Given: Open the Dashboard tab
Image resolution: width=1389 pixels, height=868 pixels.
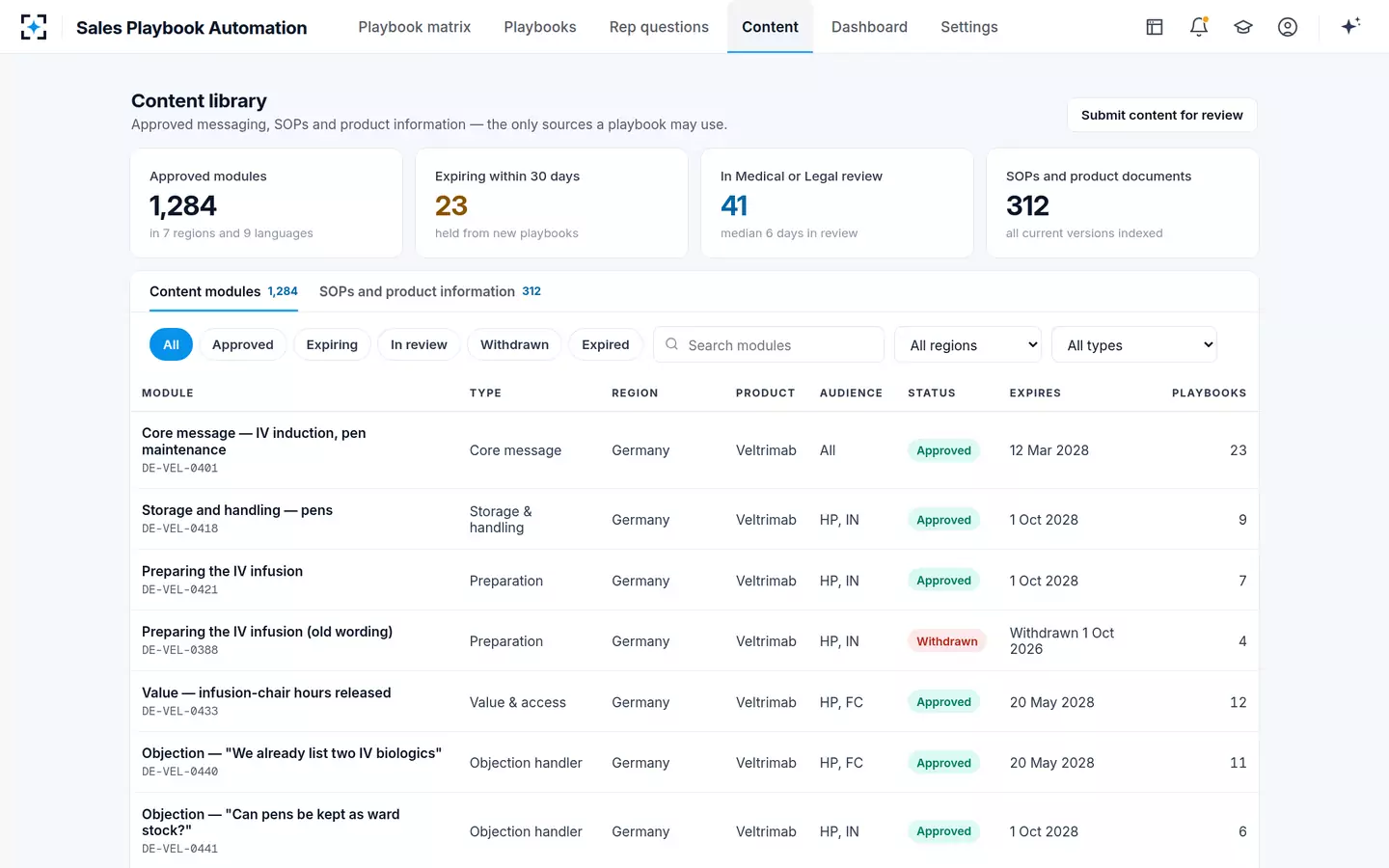Looking at the screenshot, I should (869, 27).
